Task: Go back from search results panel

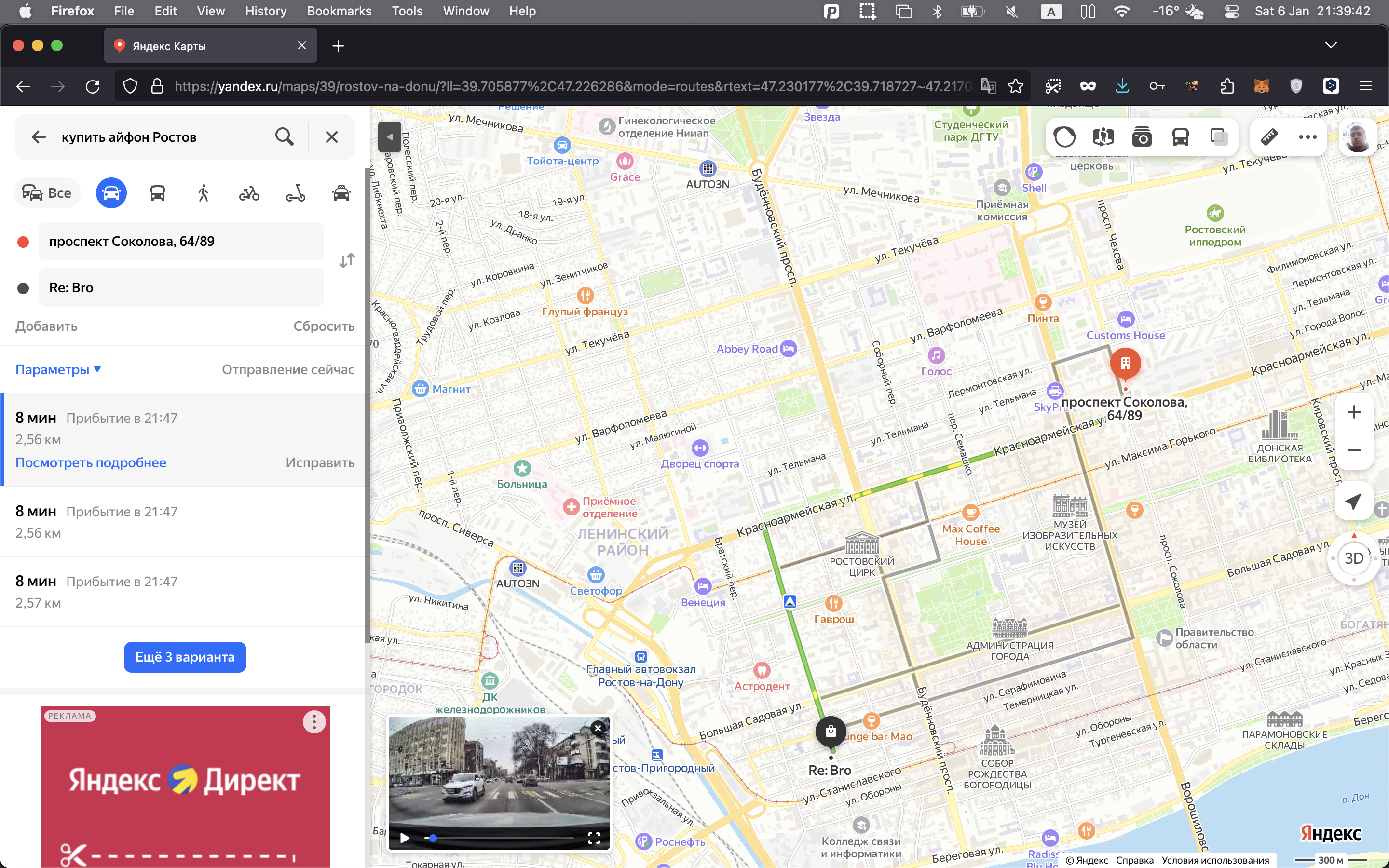Action: [39, 136]
